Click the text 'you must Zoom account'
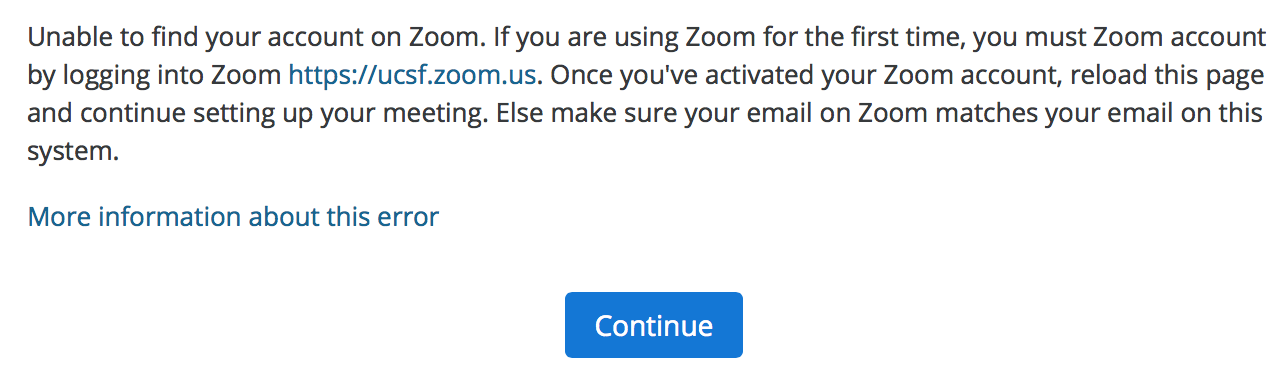Image resolution: width=1288 pixels, height=386 pixels. (1119, 37)
